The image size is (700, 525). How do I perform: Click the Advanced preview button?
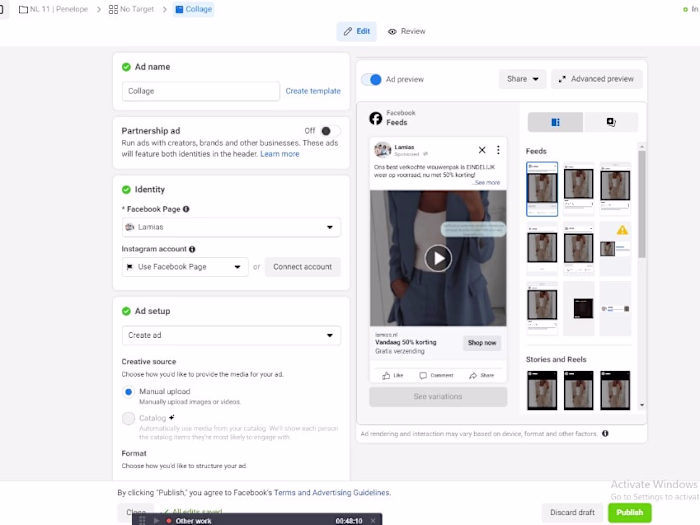(596, 79)
